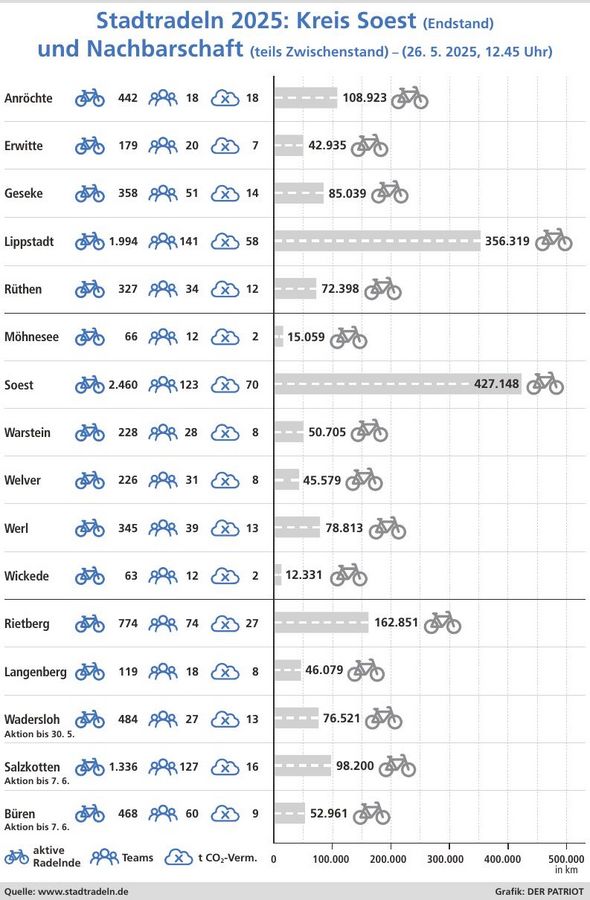This screenshot has width=590, height=900.
Task: Click the Möhnesee row label
Action: (x=31, y=337)
